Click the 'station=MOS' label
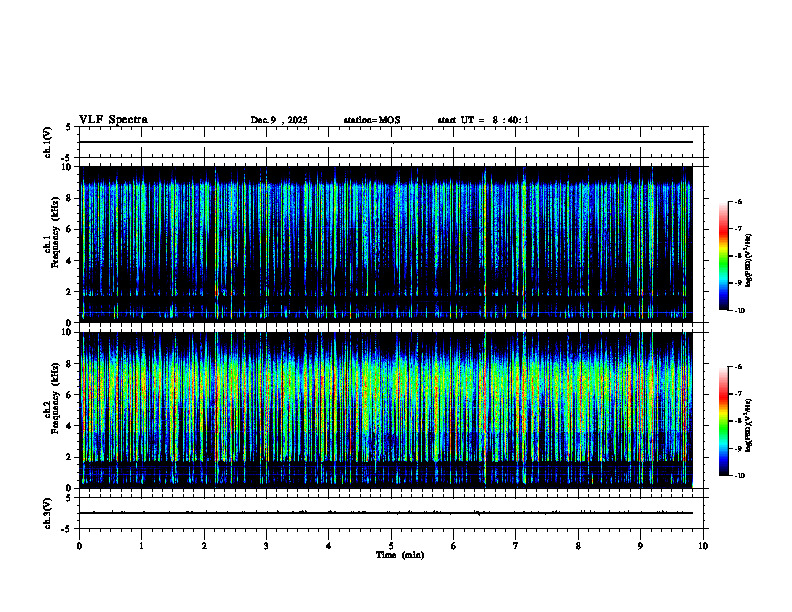792x612 pixels. tap(372, 120)
